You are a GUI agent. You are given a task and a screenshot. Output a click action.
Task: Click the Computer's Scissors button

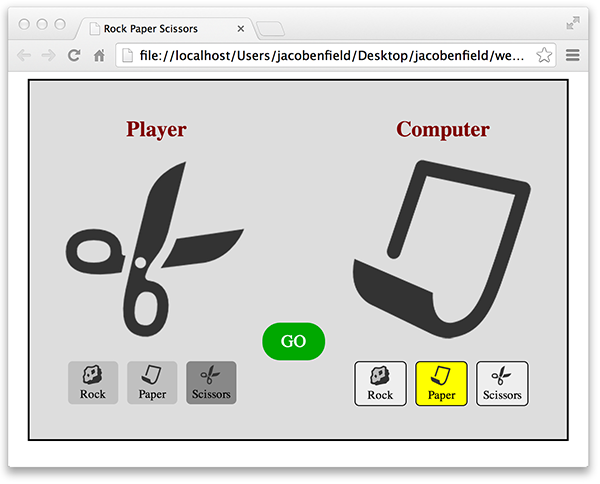(x=502, y=383)
